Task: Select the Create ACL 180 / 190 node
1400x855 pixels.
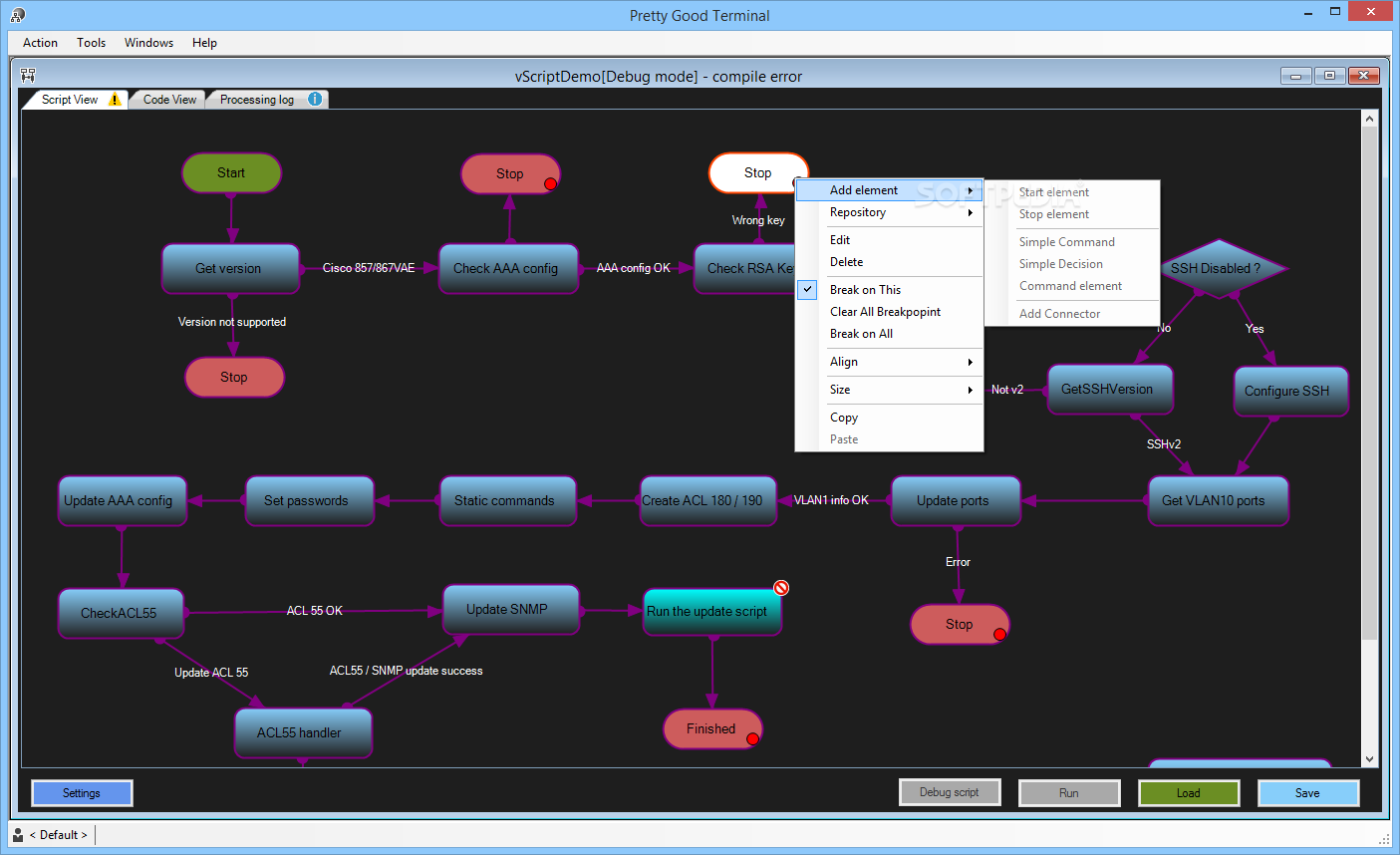Action: [x=707, y=500]
